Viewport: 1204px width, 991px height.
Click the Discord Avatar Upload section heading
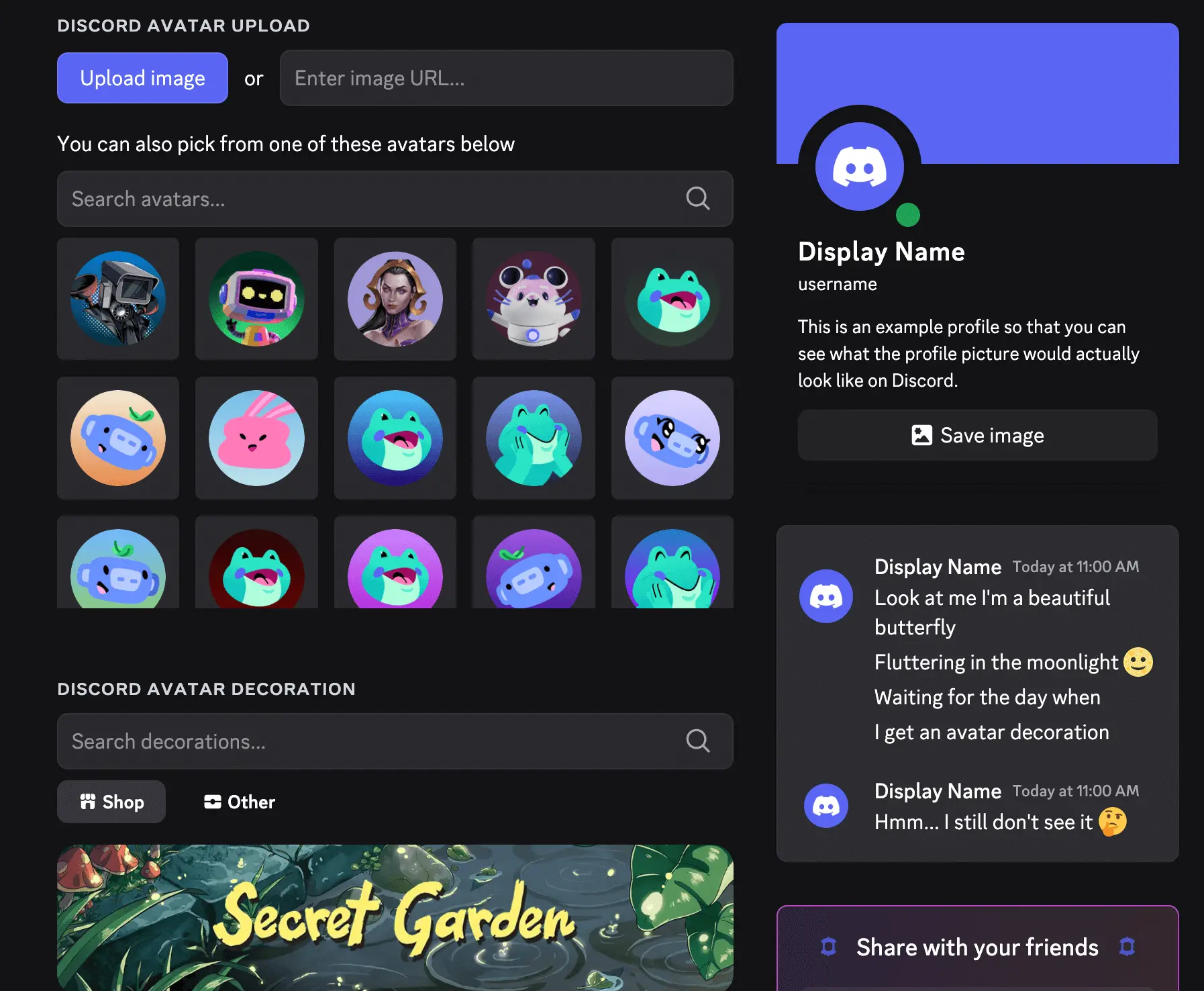(x=183, y=26)
